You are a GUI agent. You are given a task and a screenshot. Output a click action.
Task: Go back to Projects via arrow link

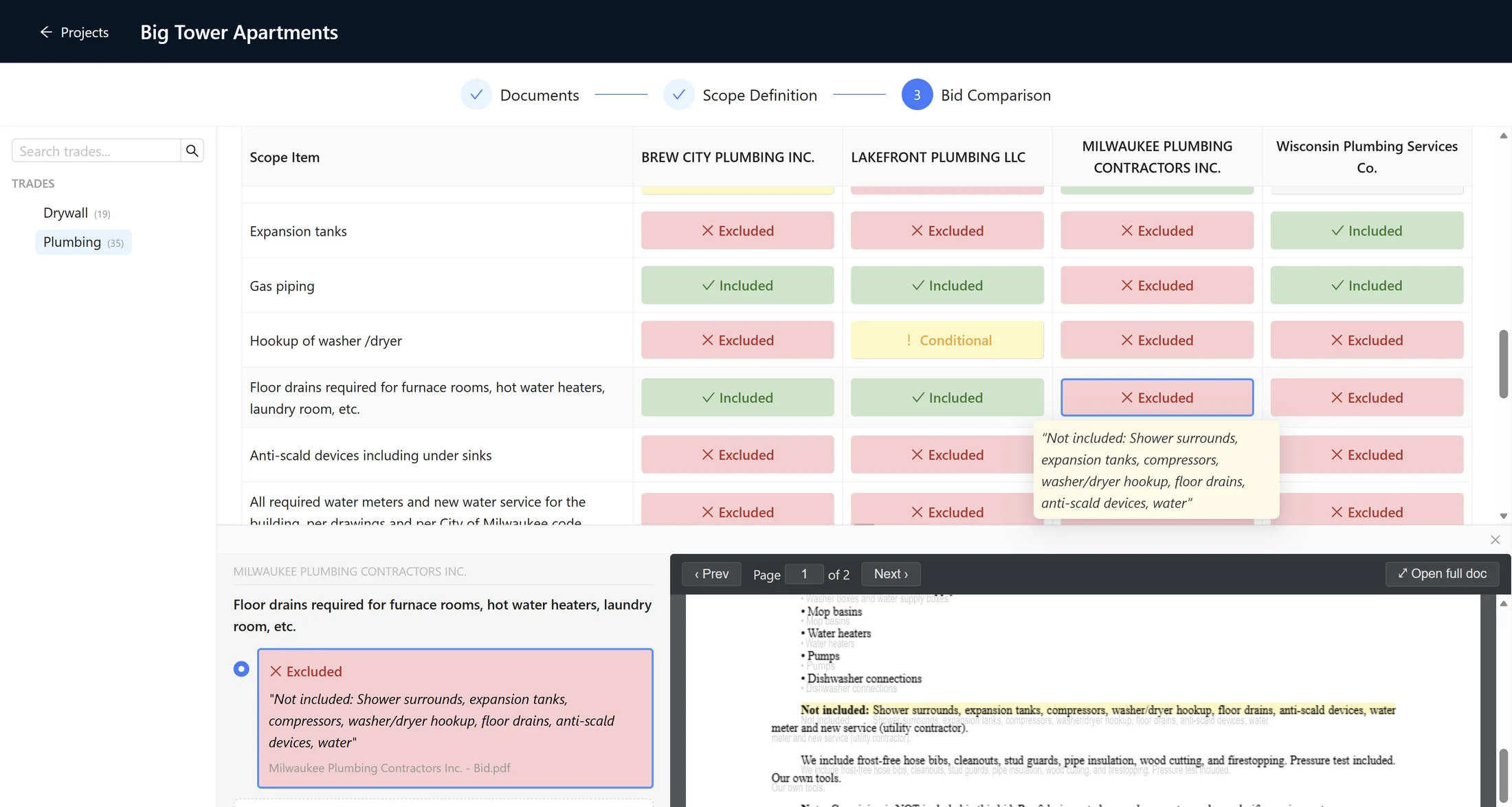coord(74,32)
